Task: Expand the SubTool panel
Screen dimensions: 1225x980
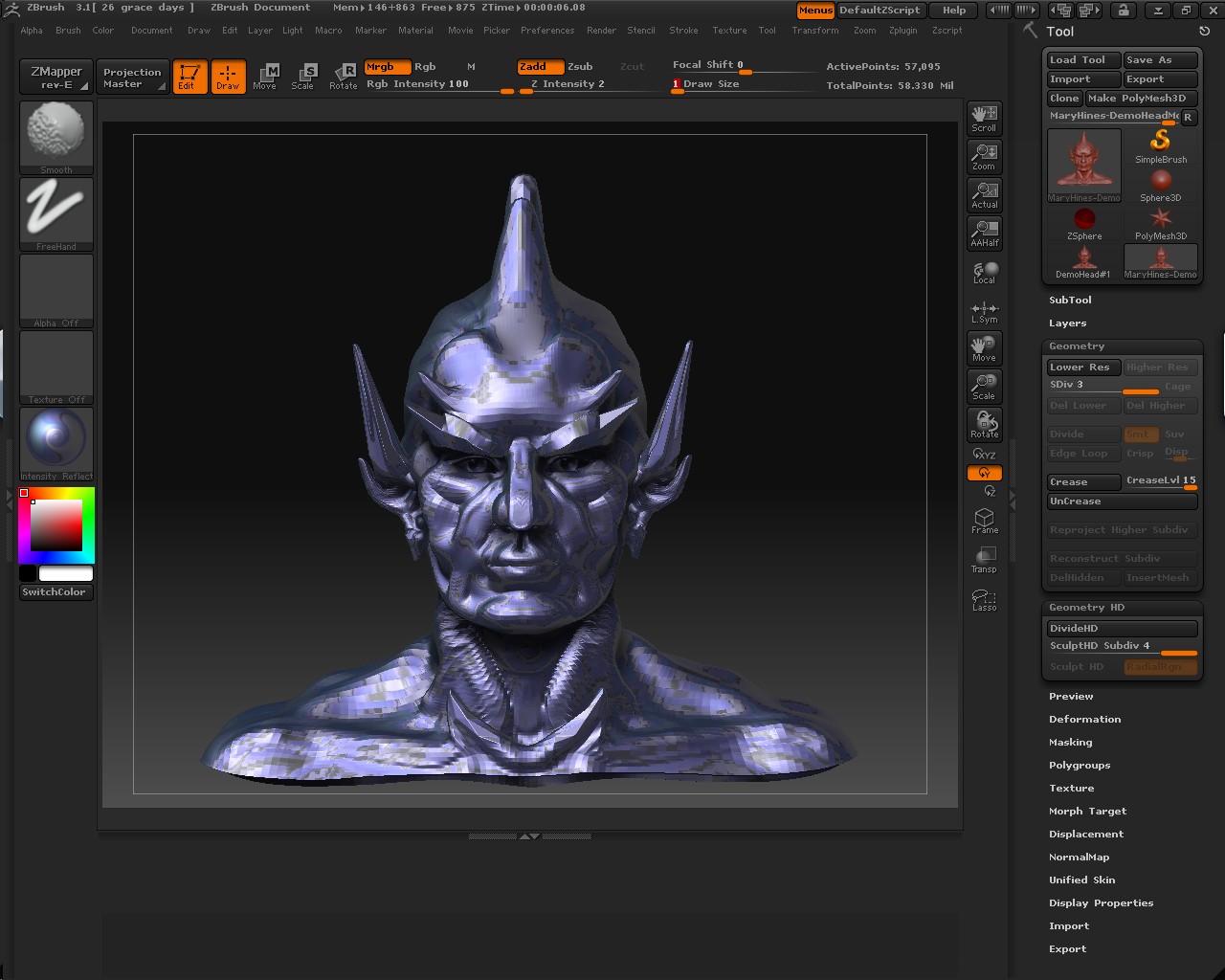Action: (1070, 300)
